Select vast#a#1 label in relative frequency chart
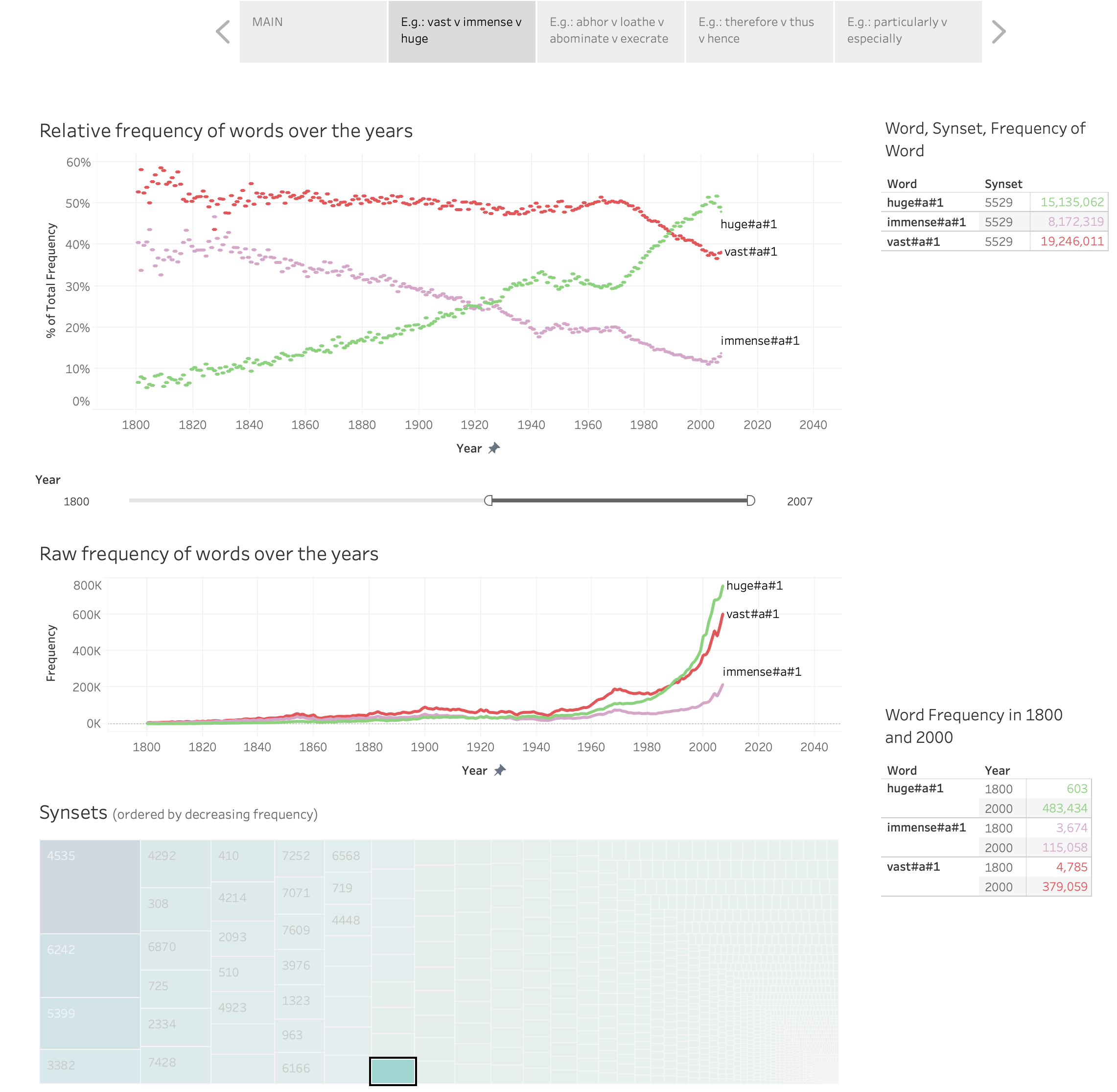 750,252
